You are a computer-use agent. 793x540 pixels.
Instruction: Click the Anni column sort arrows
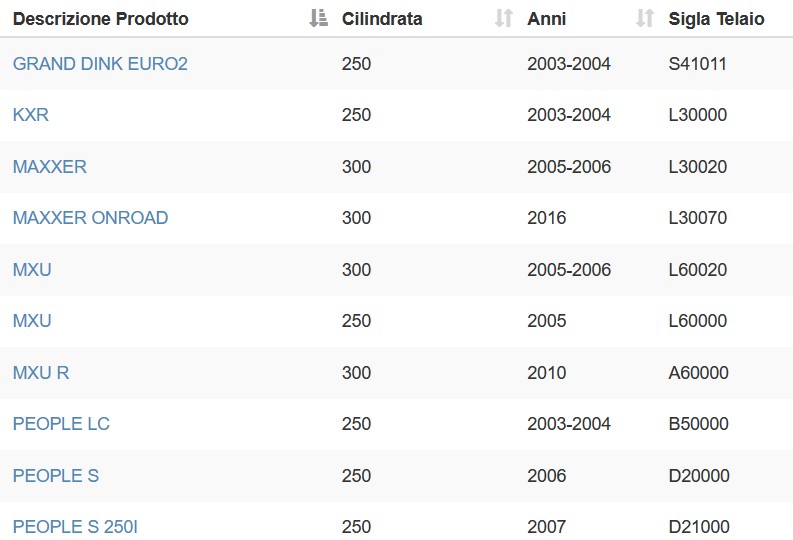pyautogui.click(x=645, y=18)
